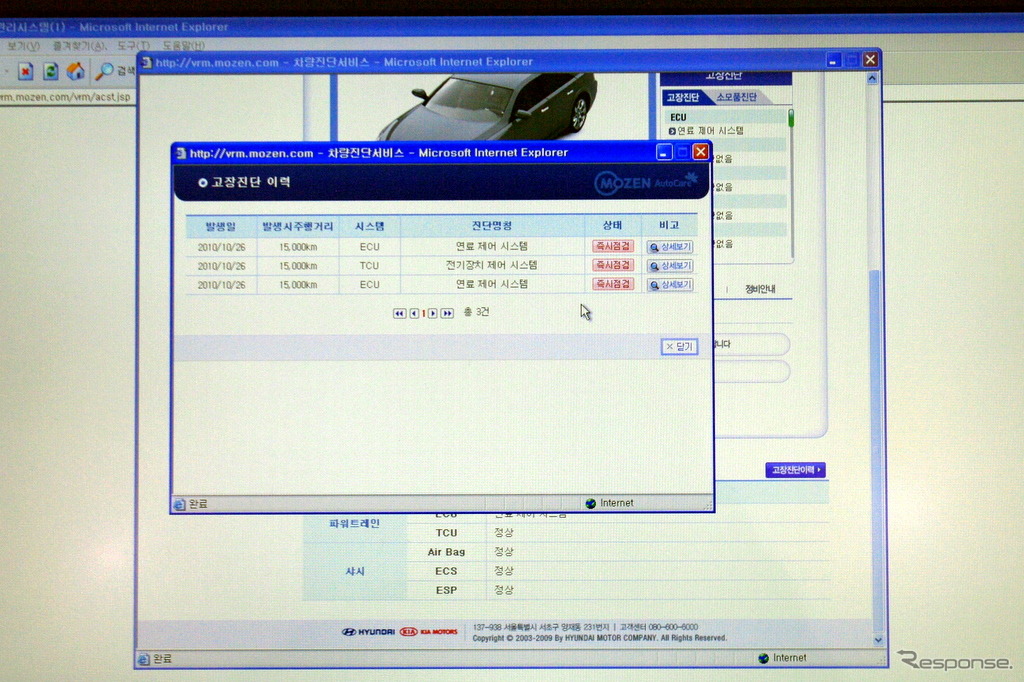The height and width of the screenshot is (682, 1024).
Task: Jump to last page of results
Action: pyautogui.click(x=447, y=313)
